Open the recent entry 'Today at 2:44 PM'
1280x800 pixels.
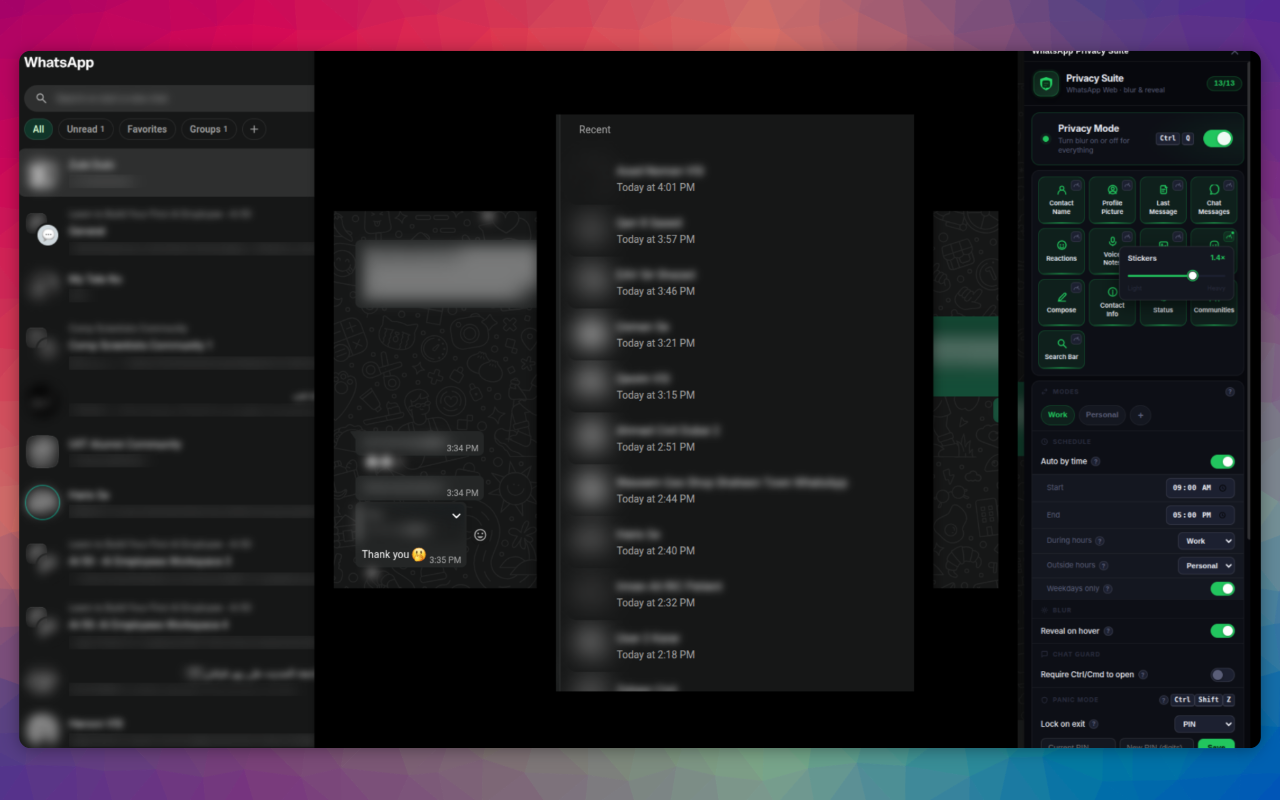[735, 491]
